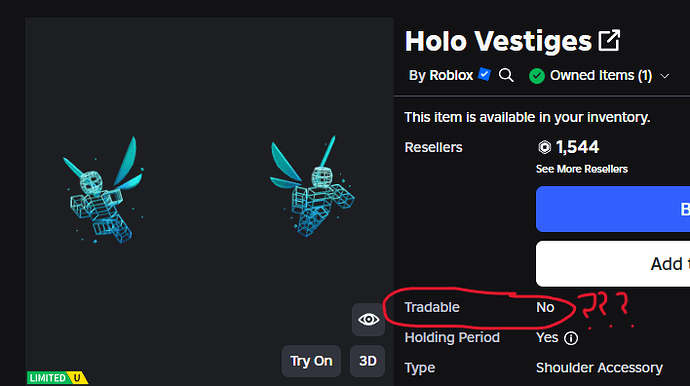Click the blue Buy button
Viewport: 690px width, 386px height.
[x=613, y=209]
